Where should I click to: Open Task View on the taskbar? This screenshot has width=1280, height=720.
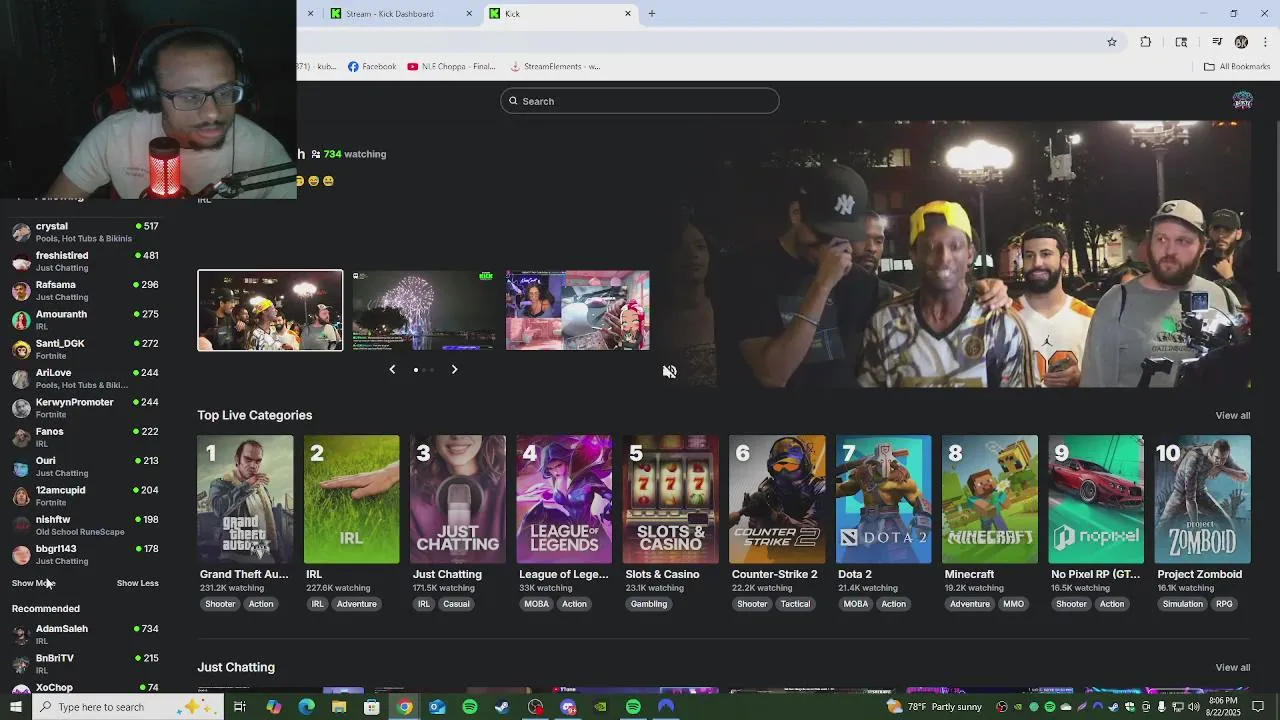240,707
